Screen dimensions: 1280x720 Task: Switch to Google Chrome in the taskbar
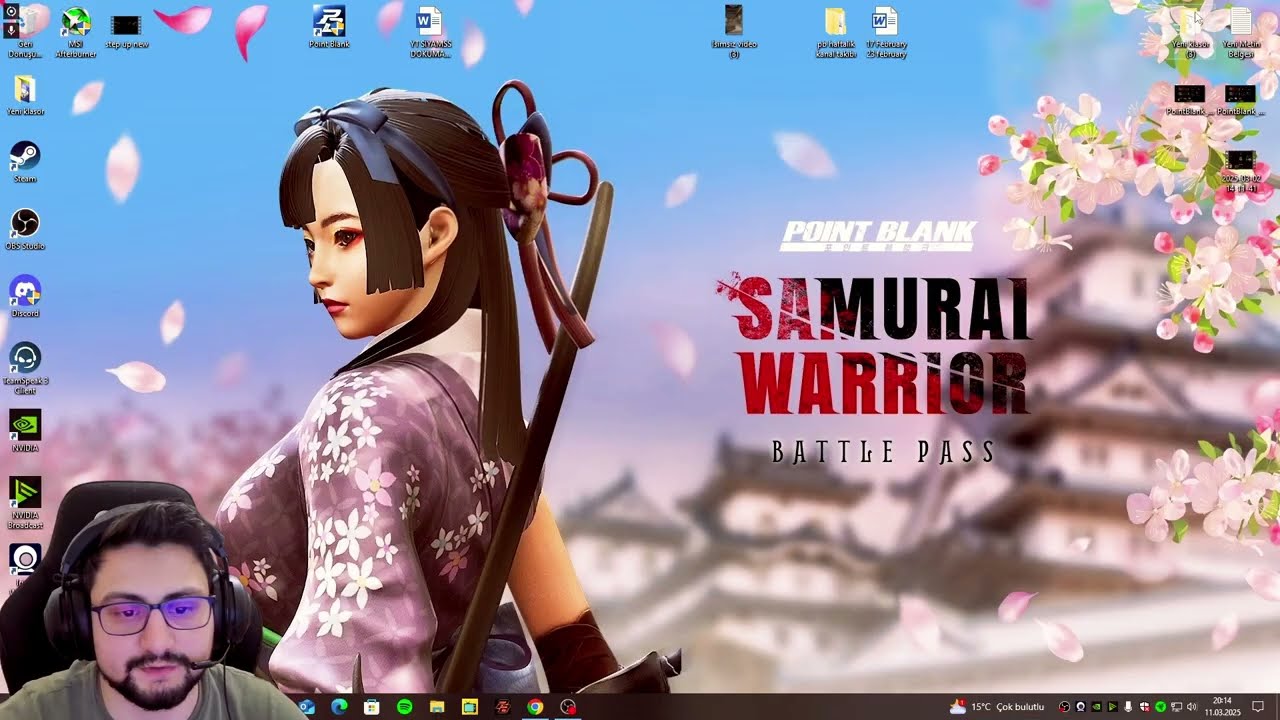(x=535, y=707)
